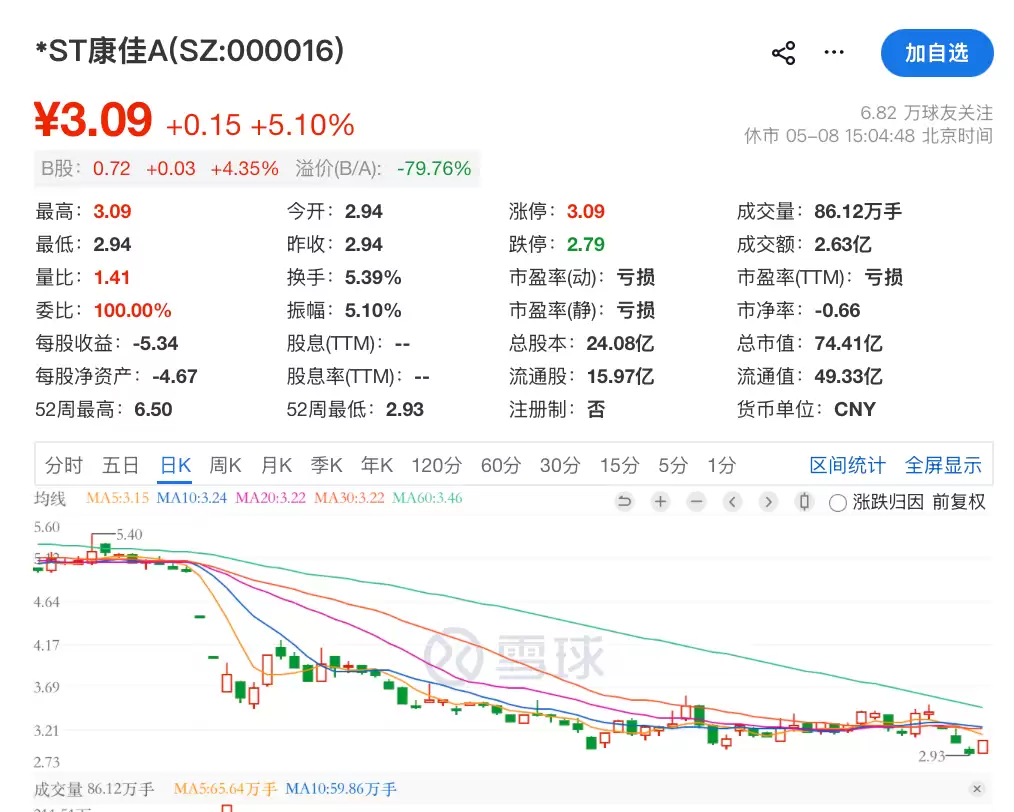Viewport: 1014px width, 812px height.
Task: Click the MA30:3.22 indicator label
Action: pos(349,498)
